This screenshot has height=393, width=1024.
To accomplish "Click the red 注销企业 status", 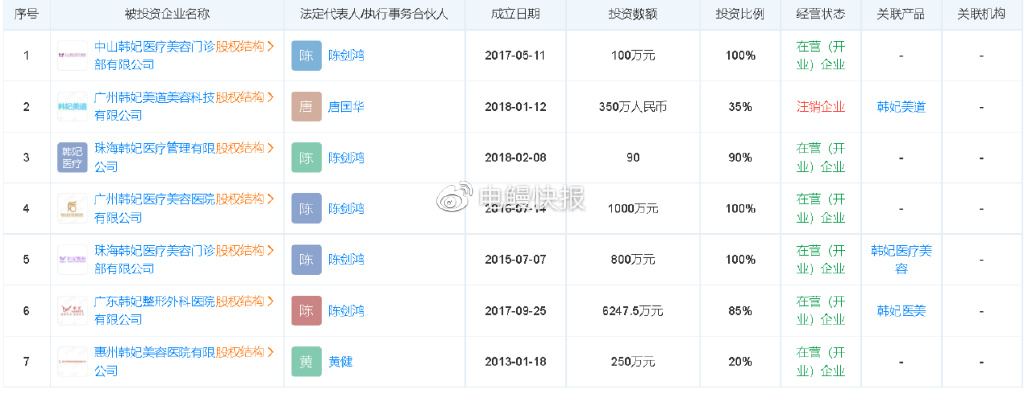I will (821, 106).
